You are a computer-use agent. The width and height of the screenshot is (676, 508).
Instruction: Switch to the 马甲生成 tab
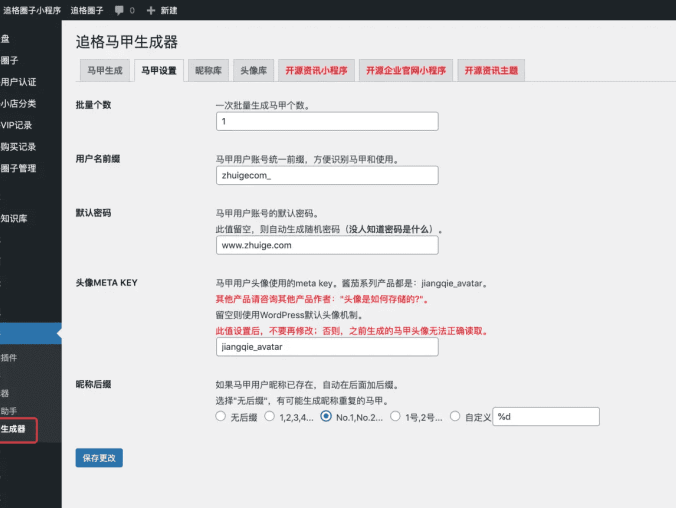coord(105,71)
